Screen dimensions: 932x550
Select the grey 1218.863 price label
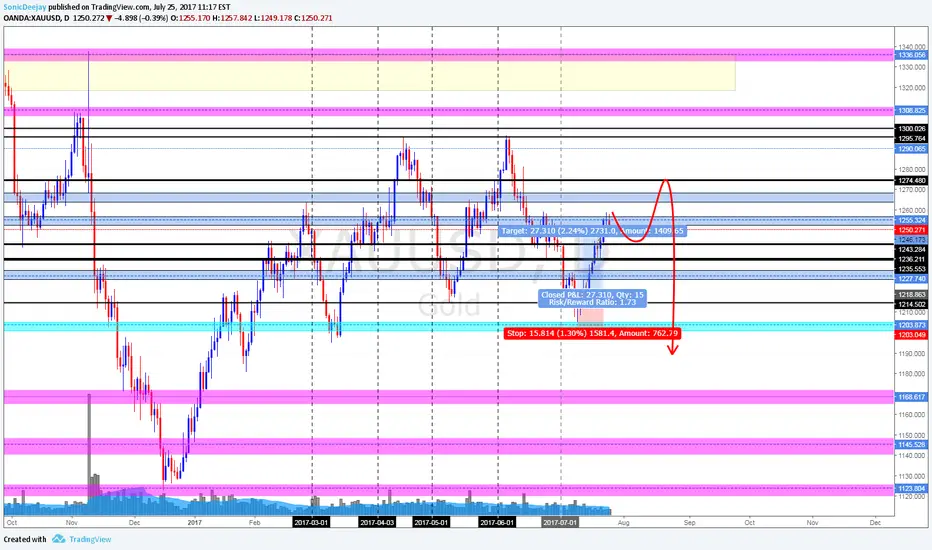click(911, 294)
